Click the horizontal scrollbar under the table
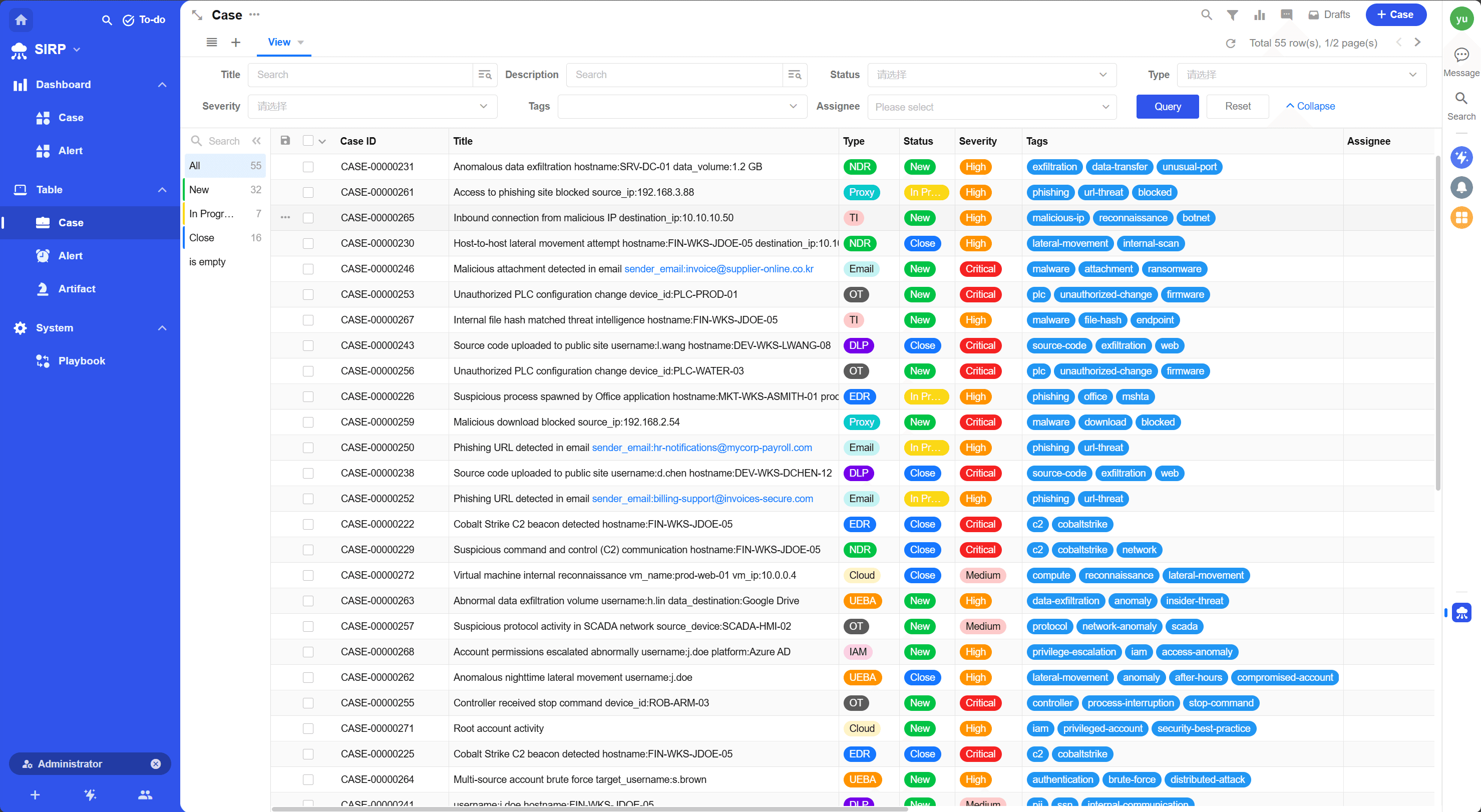Screen dimensions: 1481x812 click(589, 808)
